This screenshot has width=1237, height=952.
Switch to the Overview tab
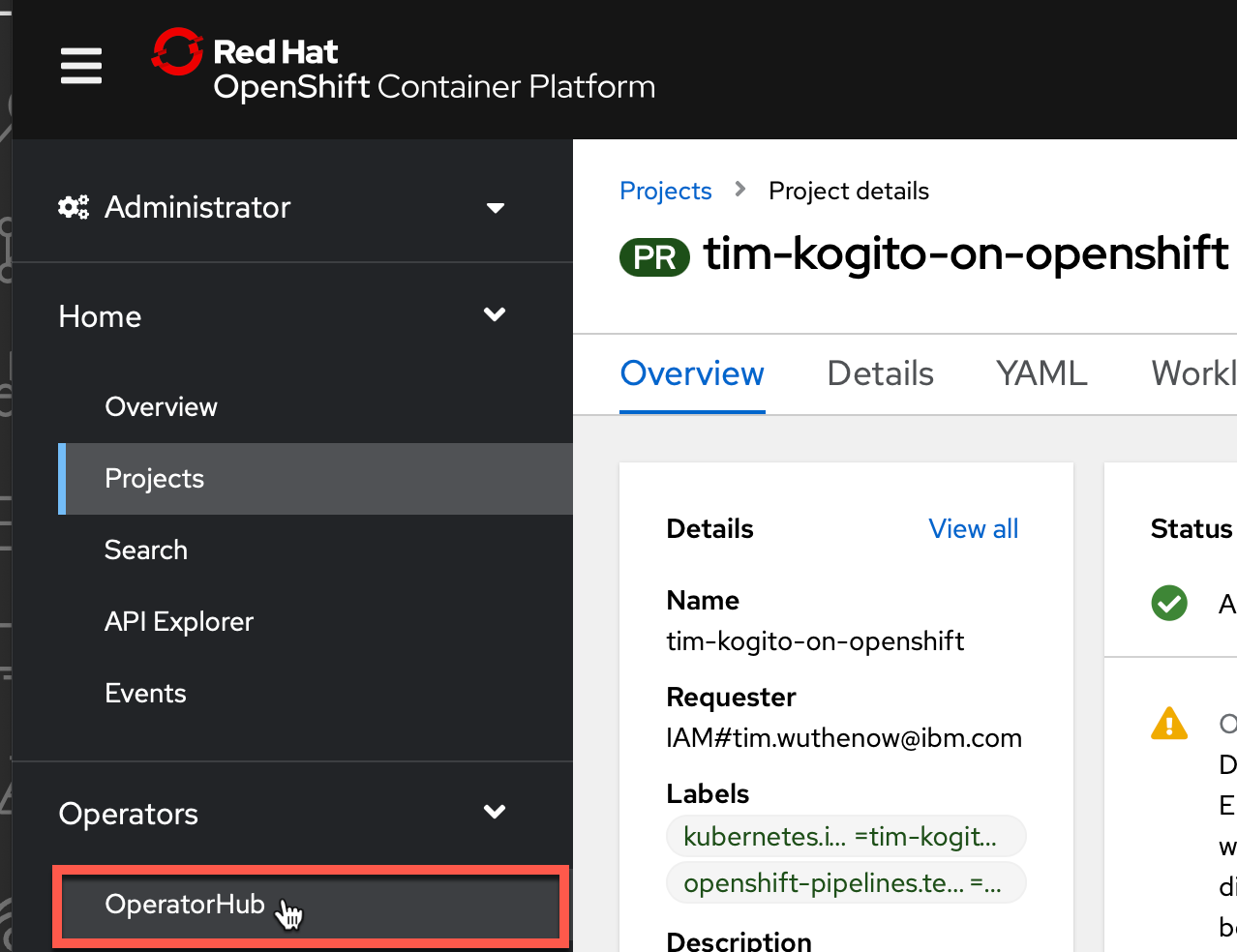pyautogui.click(x=692, y=373)
